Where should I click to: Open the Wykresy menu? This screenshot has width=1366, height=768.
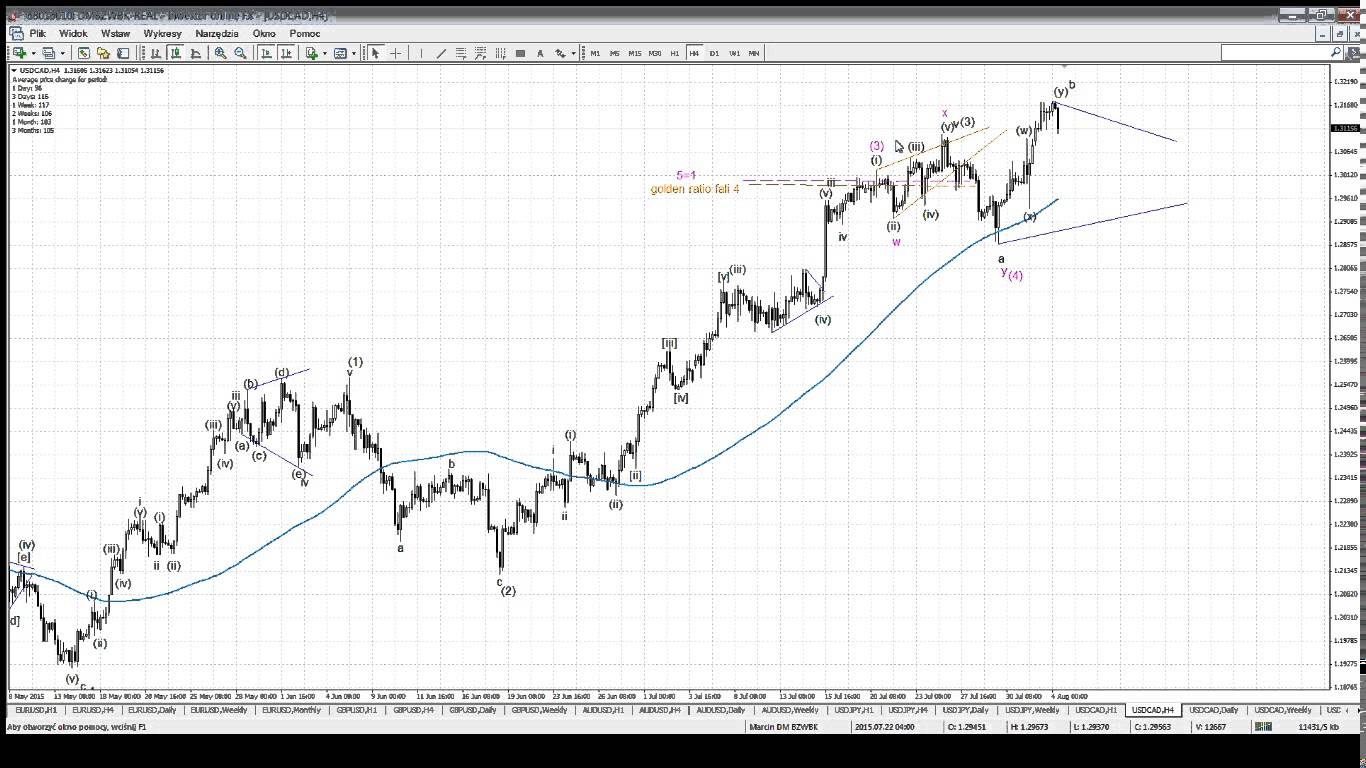coord(162,33)
